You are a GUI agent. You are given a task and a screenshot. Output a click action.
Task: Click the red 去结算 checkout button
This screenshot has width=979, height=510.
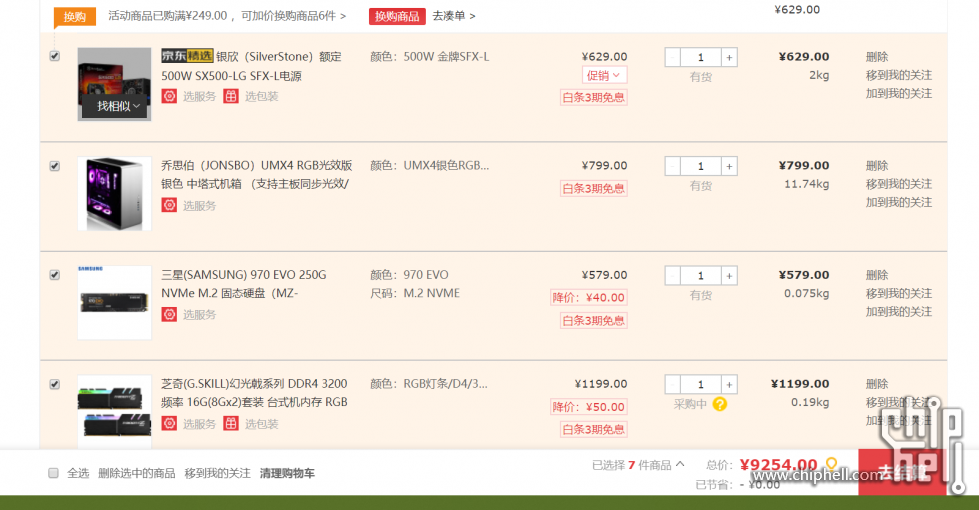pos(902,473)
